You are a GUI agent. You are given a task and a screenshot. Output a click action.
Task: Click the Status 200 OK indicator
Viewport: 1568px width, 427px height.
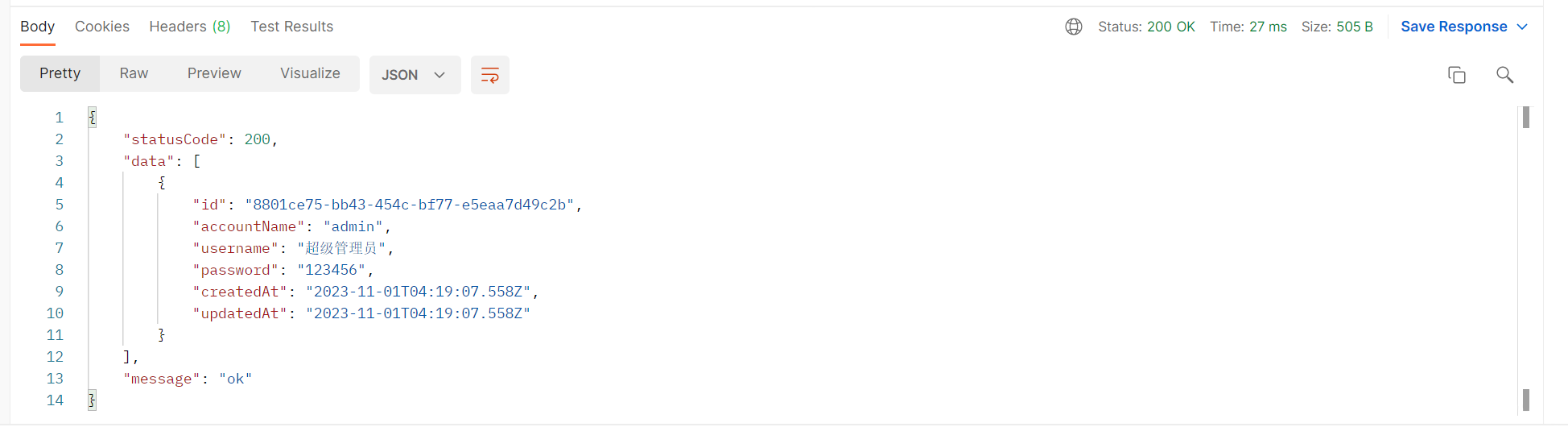(x=1146, y=27)
